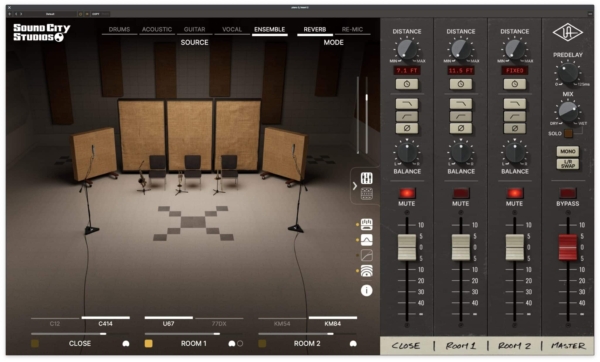Select omni pattern icon for Room 1 mic

pyautogui.click(x=240, y=344)
